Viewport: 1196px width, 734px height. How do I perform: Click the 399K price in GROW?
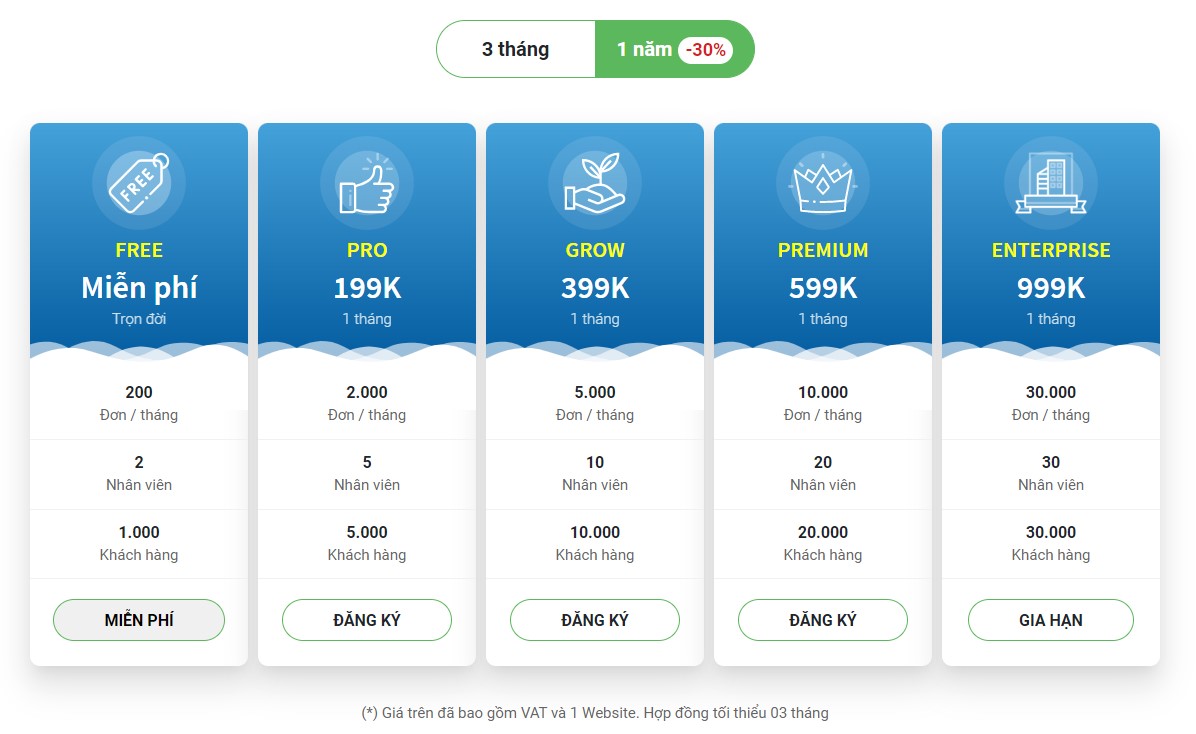pyautogui.click(x=595, y=288)
